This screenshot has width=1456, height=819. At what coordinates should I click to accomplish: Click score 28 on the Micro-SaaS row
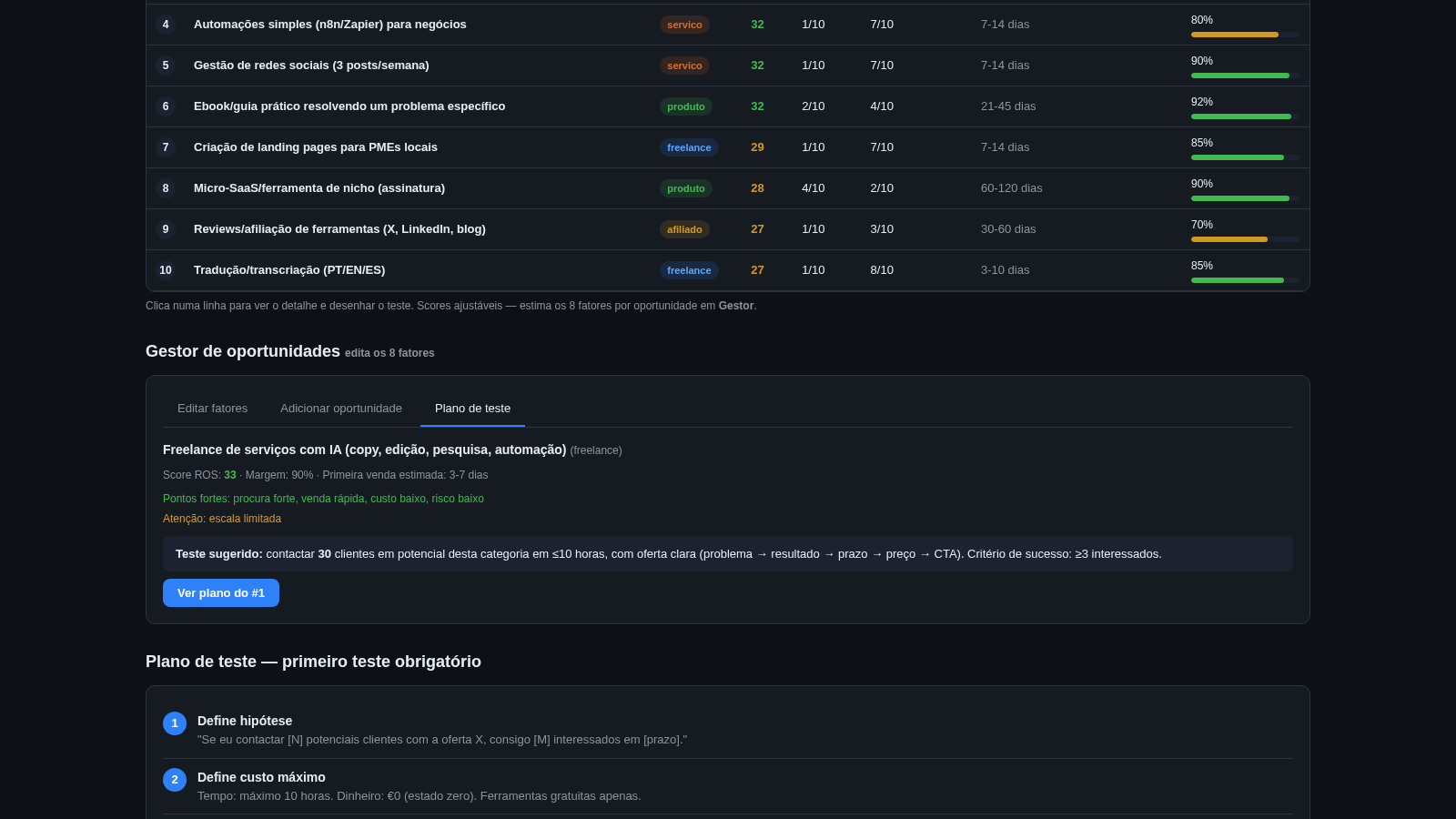(x=757, y=188)
